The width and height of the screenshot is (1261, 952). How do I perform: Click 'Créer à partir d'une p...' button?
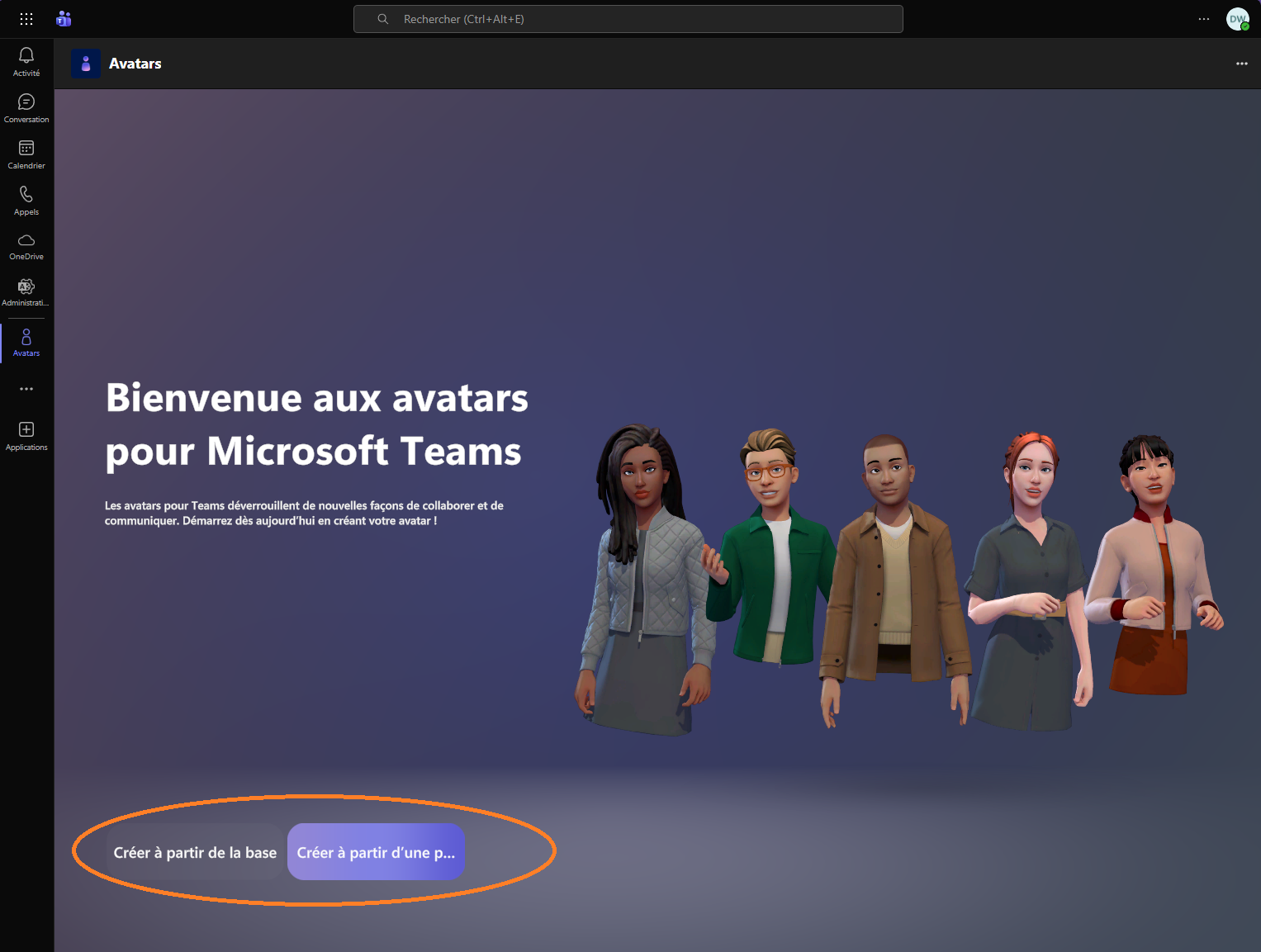coord(376,851)
